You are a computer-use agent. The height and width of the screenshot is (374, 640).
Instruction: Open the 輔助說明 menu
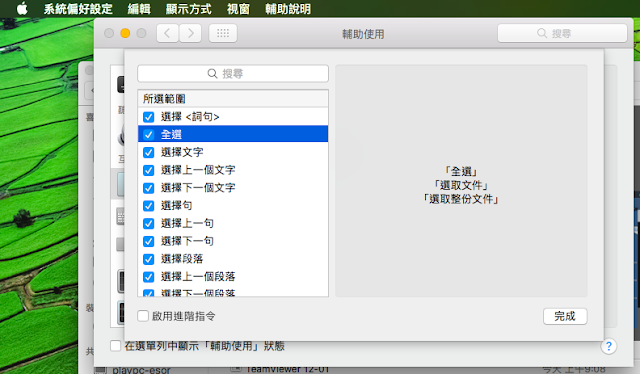click(x=288, y=9)
